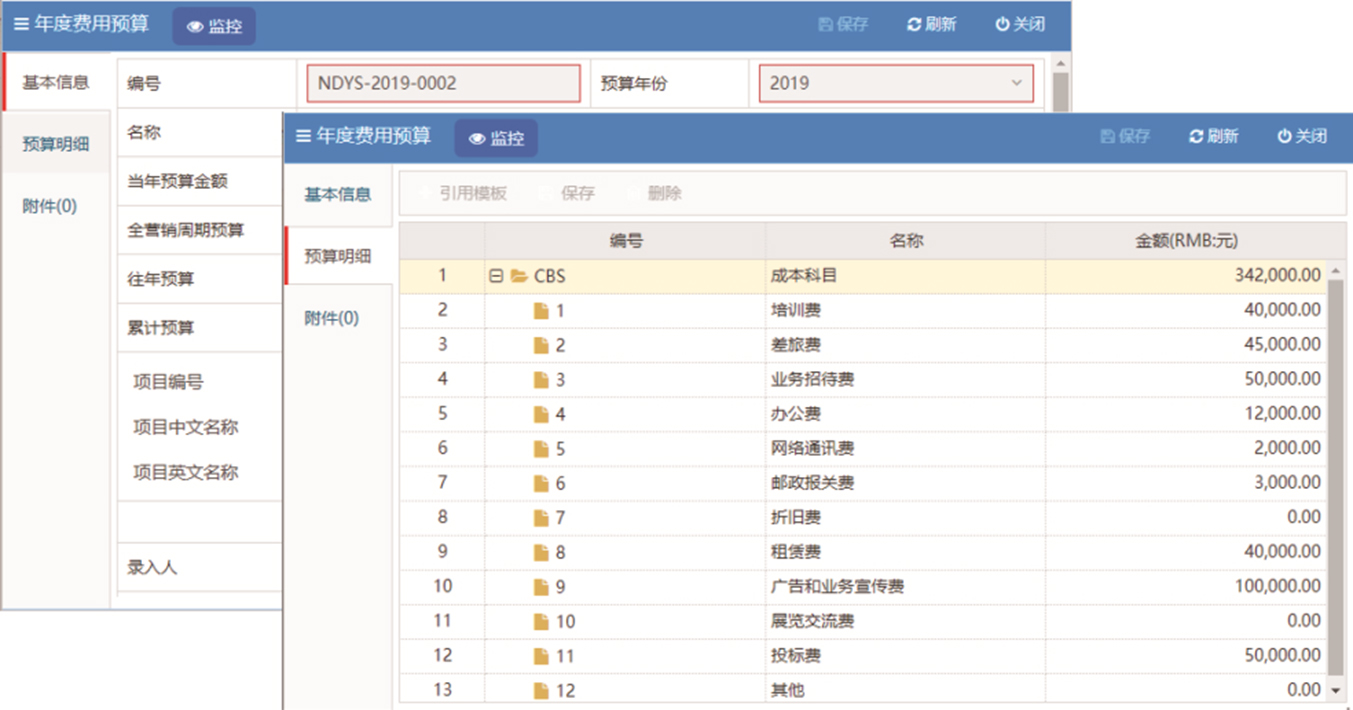Select the 广告和业务宣传费 row

pyautogui.click(x=837, y=587)
